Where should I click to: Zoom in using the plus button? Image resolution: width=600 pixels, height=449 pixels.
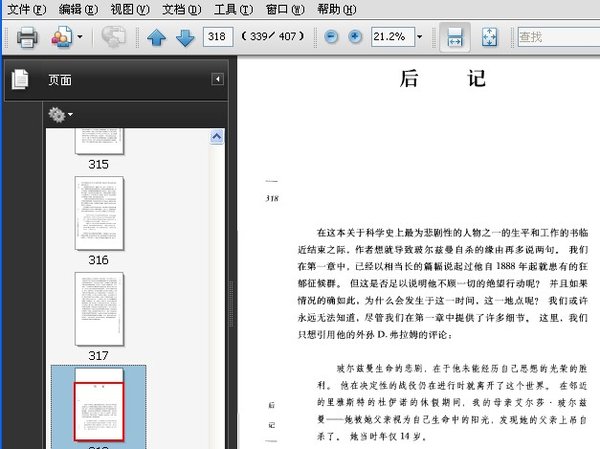(x=355, y=37)
